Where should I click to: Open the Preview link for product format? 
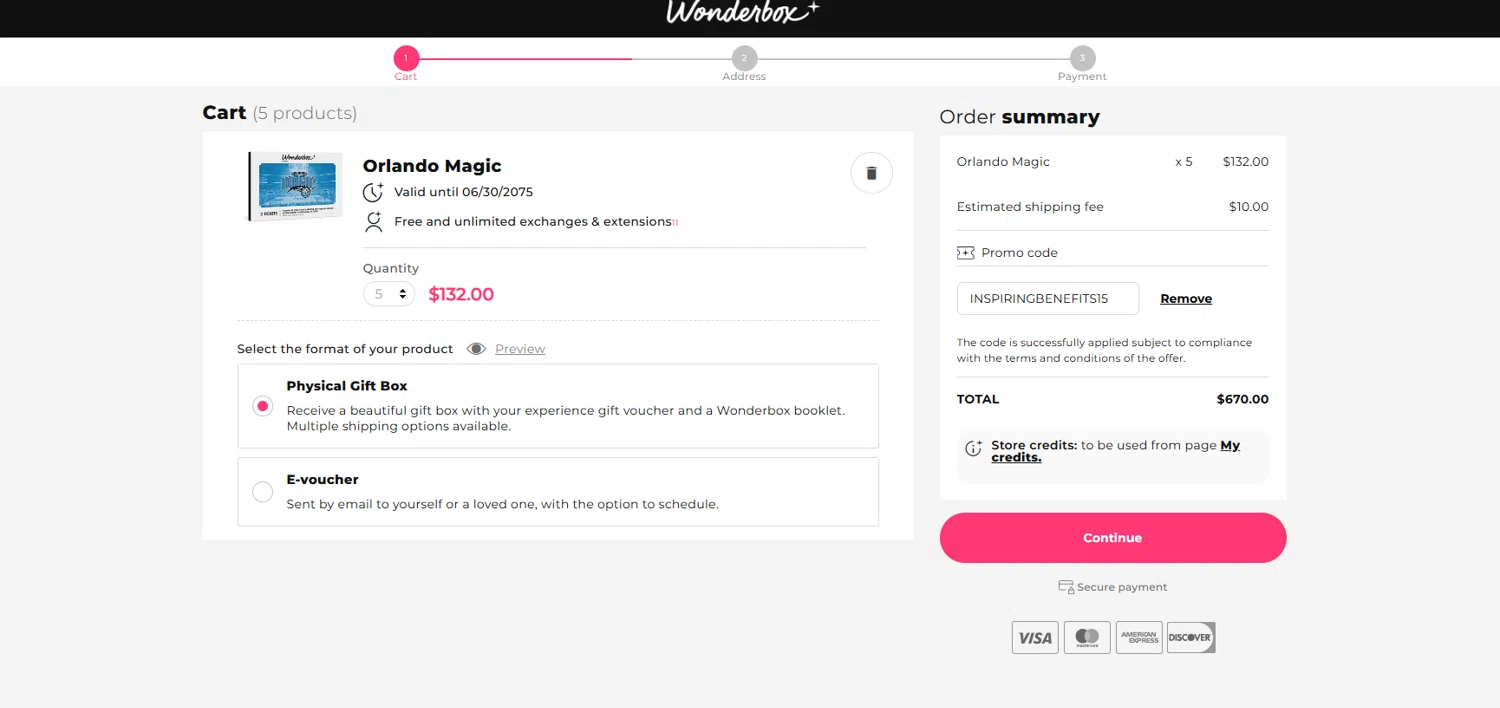coord(520,349)
